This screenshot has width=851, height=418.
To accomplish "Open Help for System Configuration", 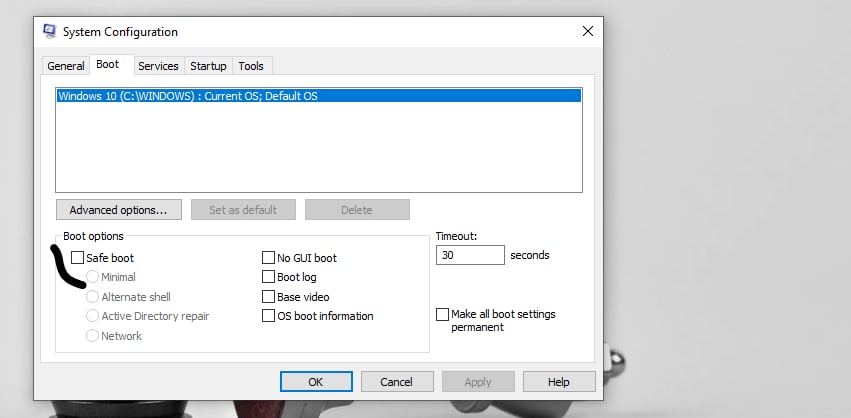I will (559, 382).
